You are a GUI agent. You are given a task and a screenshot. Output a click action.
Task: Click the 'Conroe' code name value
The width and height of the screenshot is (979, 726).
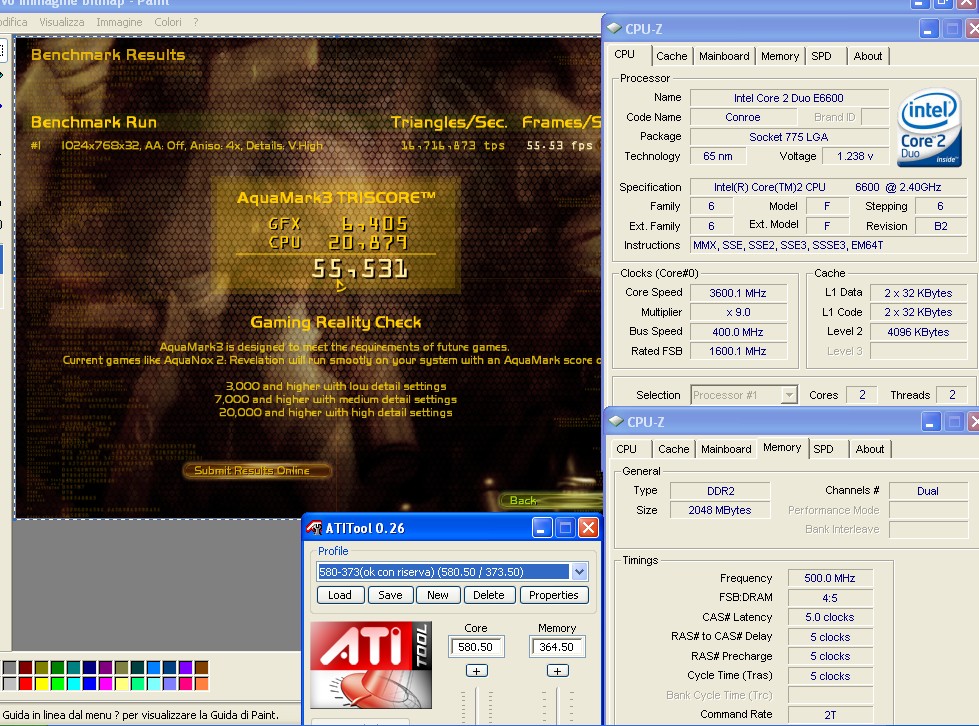(x=742, y=117)
